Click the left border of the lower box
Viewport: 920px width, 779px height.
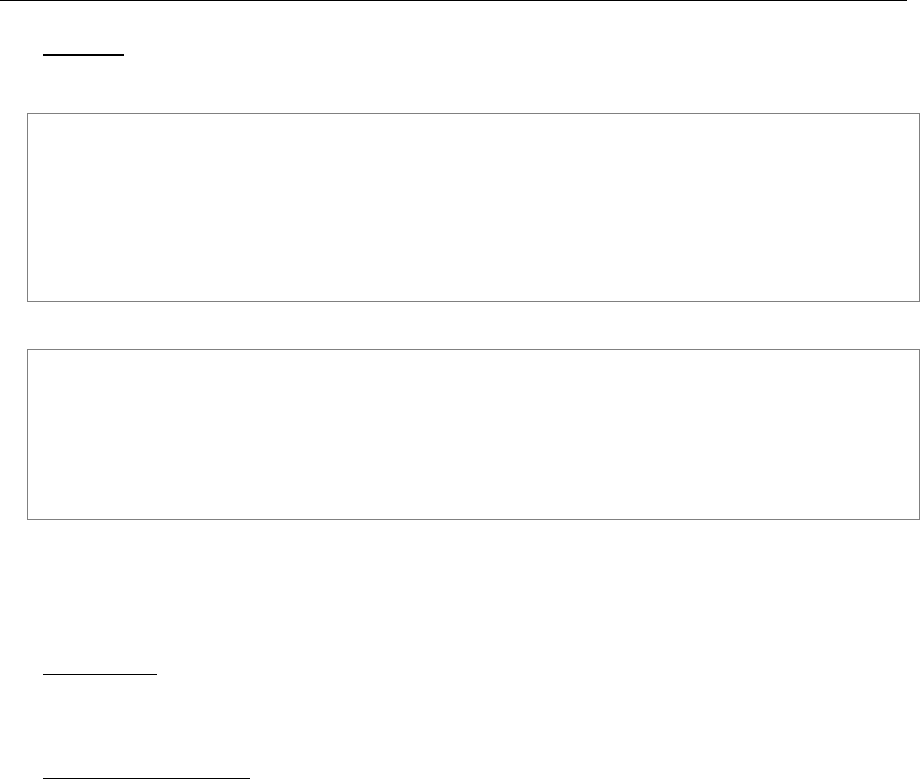(28, 434)
